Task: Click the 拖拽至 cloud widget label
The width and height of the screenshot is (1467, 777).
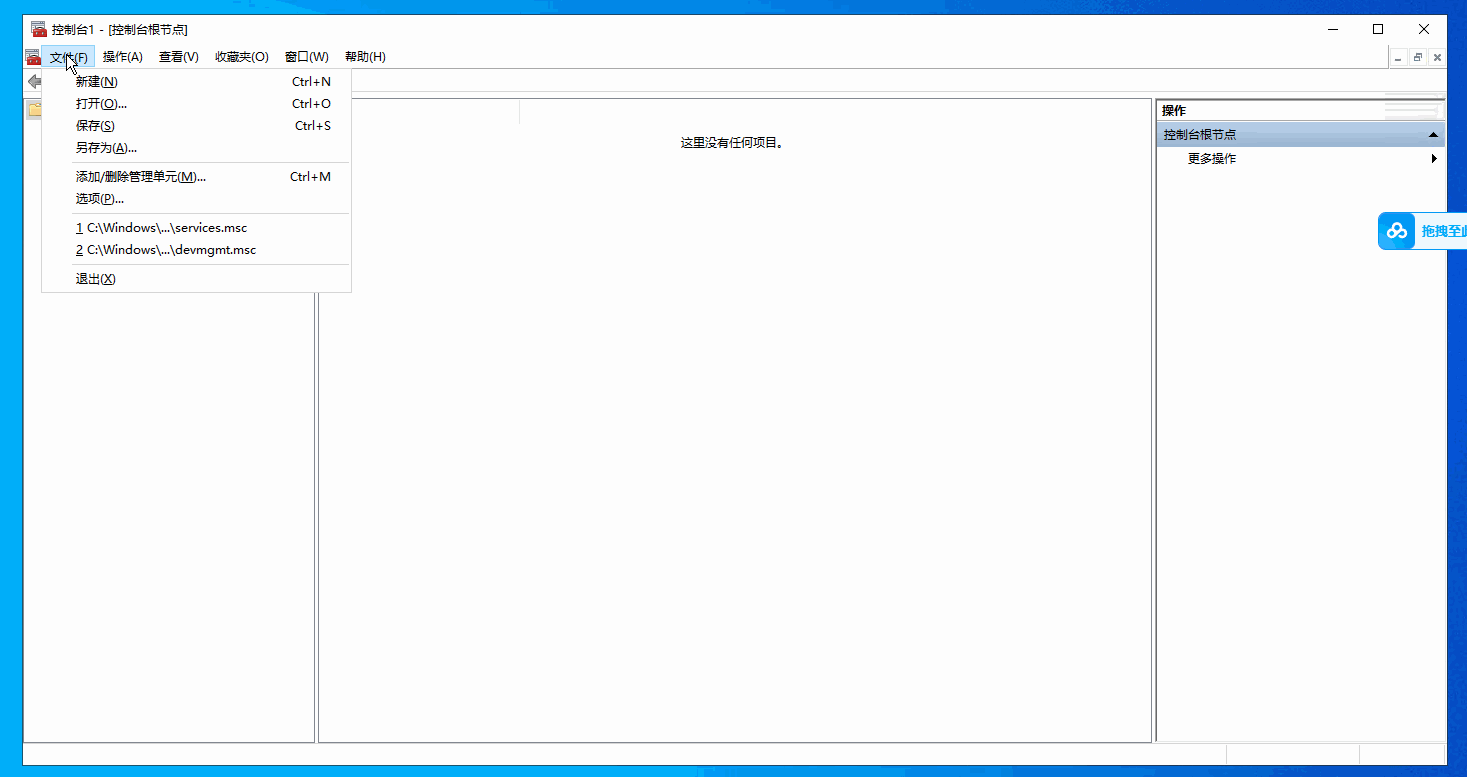Action: (1444, 231)
